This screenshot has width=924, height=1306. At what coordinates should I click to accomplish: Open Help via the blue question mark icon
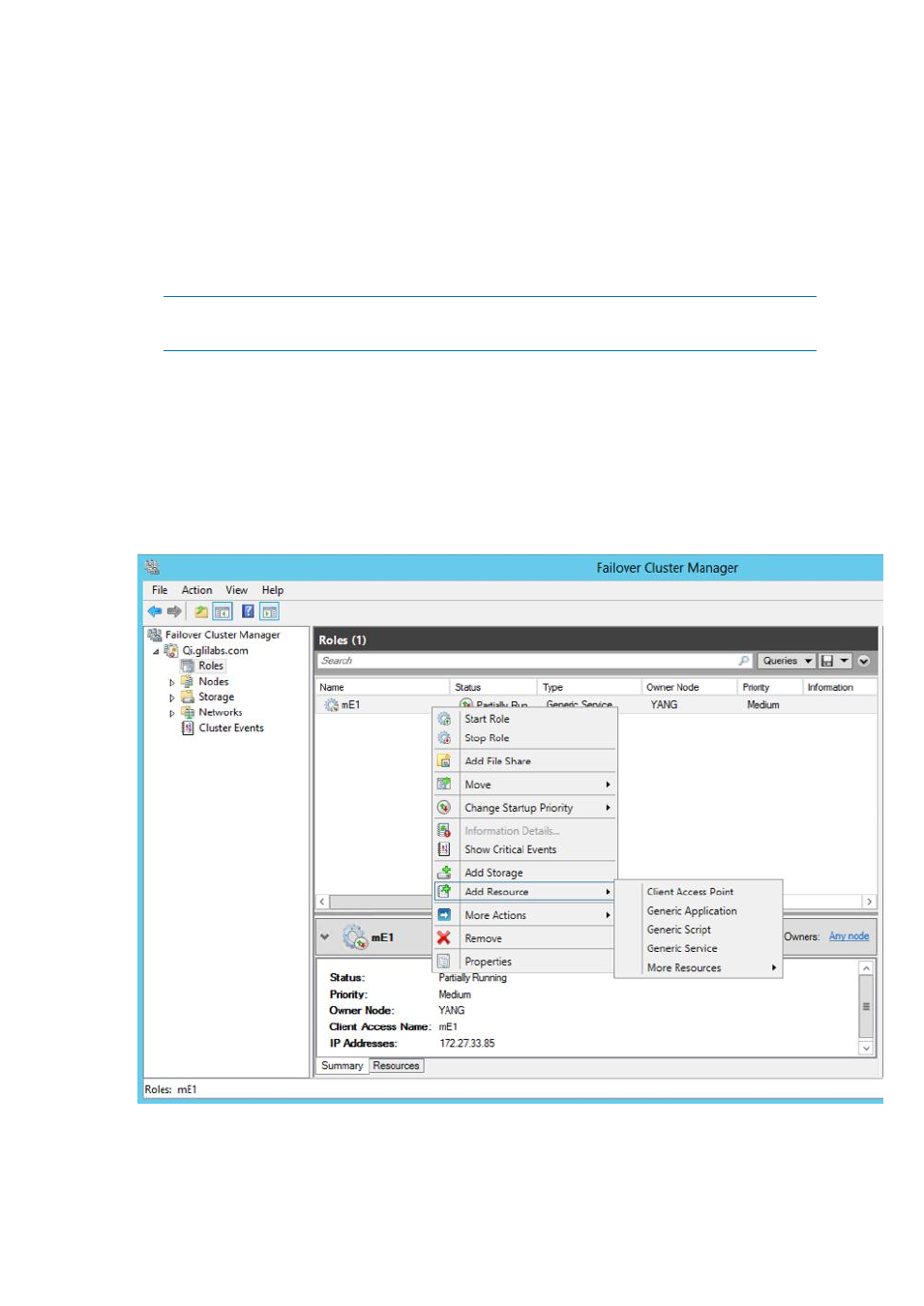[x=248, y=611]
